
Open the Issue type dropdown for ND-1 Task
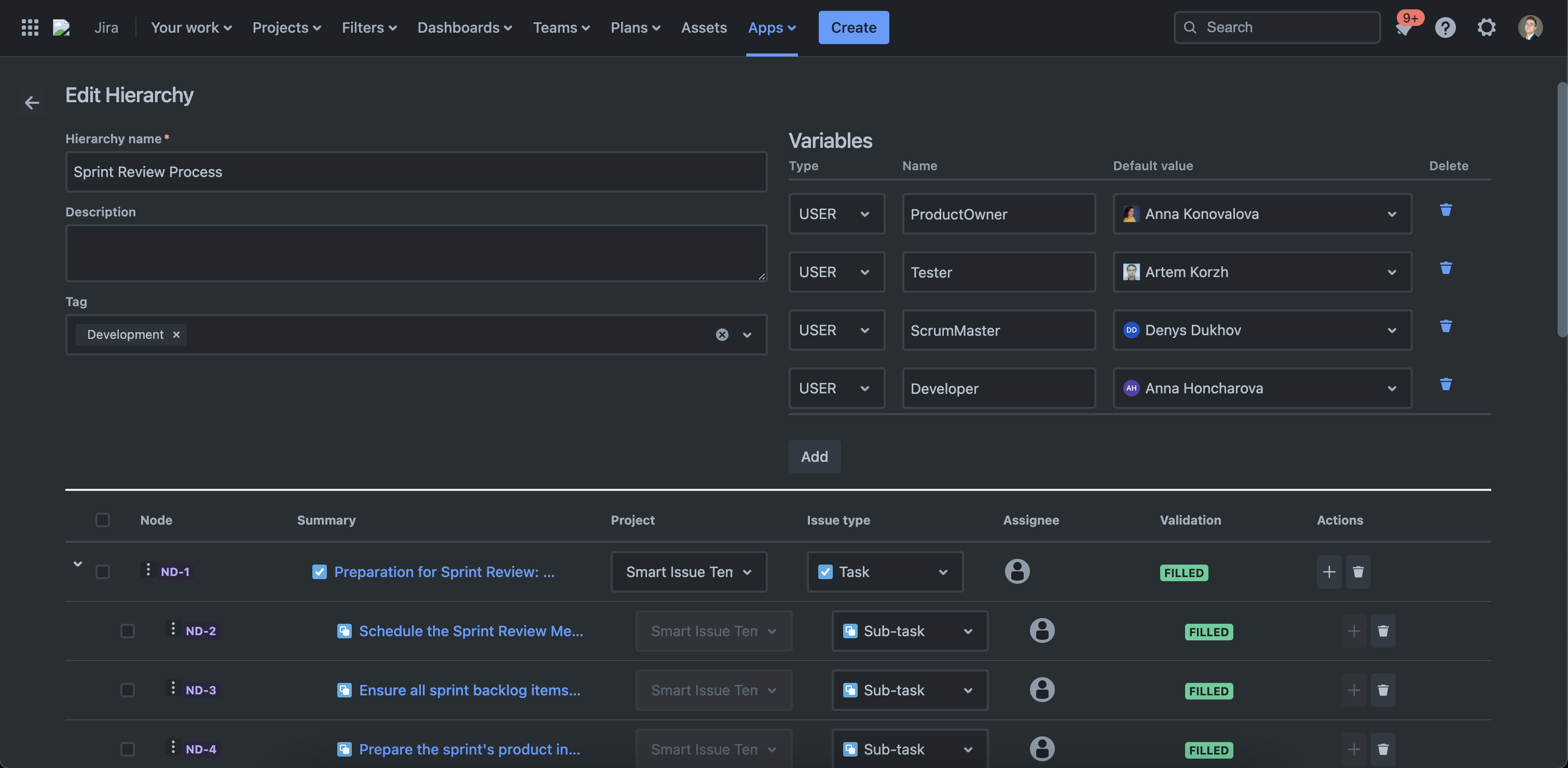[x=885, y=571]
